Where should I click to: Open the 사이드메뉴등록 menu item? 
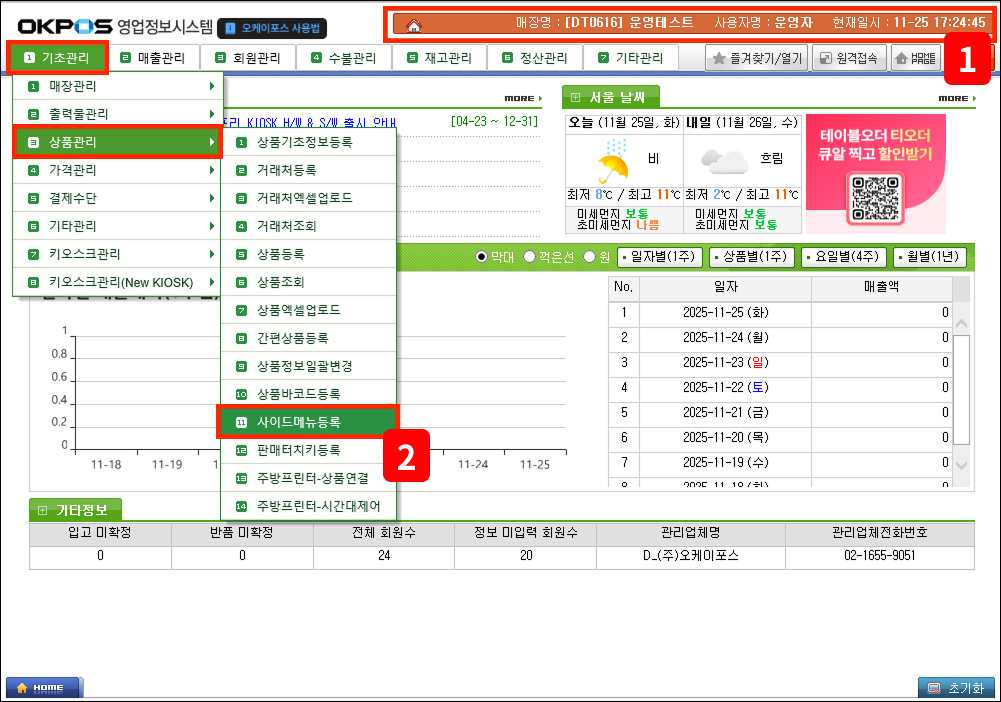coord(307,422)
